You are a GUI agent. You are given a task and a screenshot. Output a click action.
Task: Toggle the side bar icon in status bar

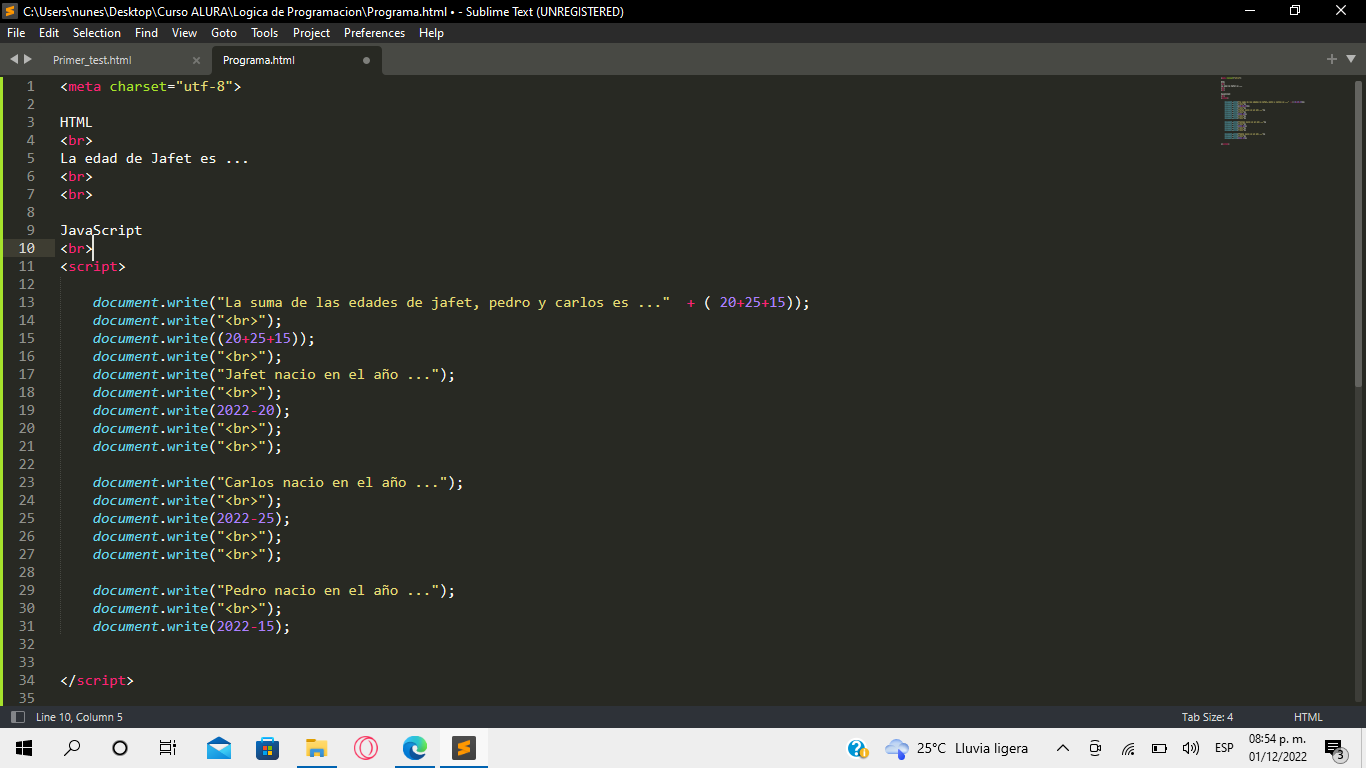point(17,717)
